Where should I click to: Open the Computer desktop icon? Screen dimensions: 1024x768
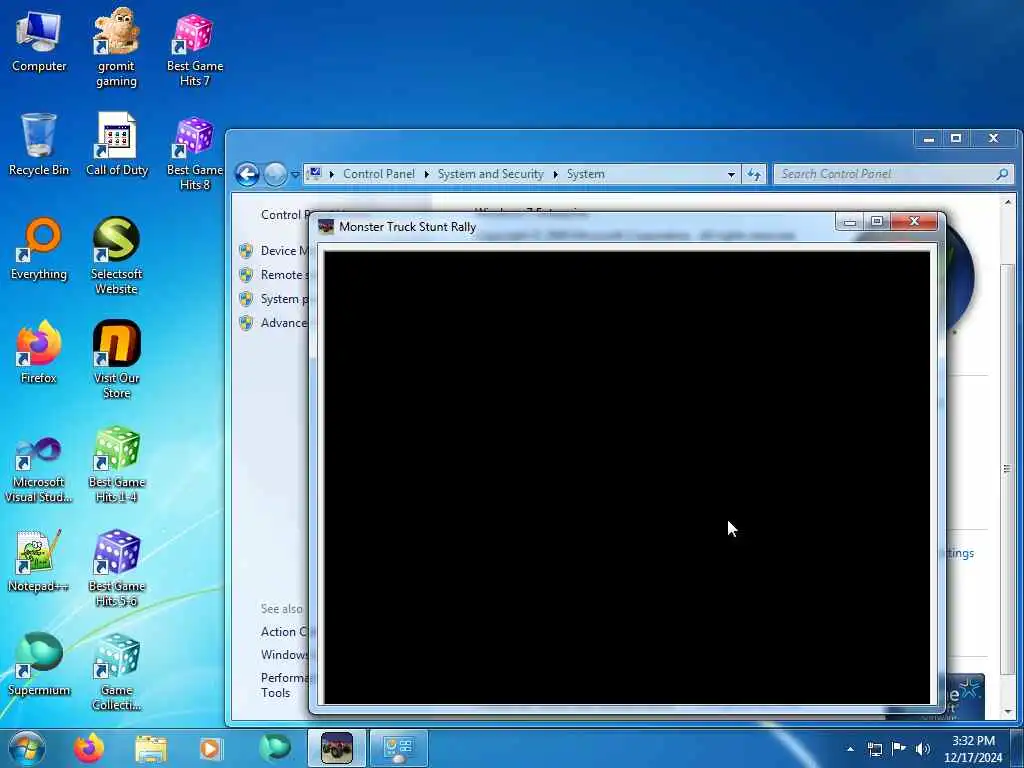tap(39, 39)
